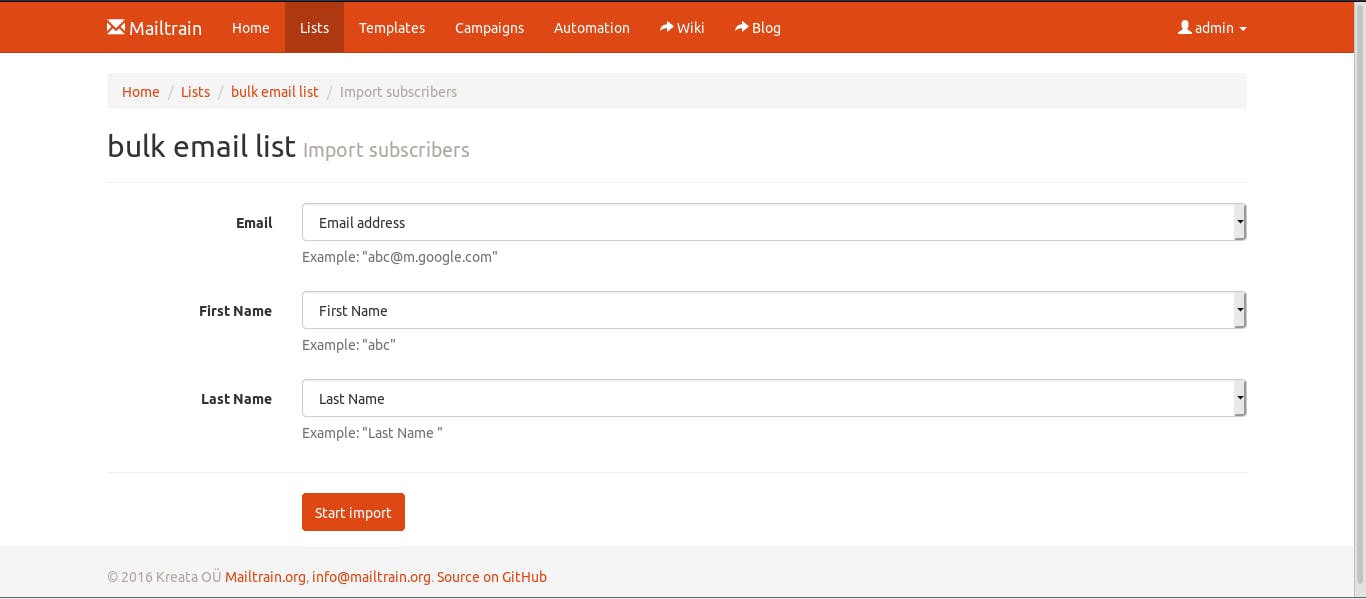This screenshot has width=1366, height=599.
Task: Follow the Home breadcrumb link
Action: point(141,91)
